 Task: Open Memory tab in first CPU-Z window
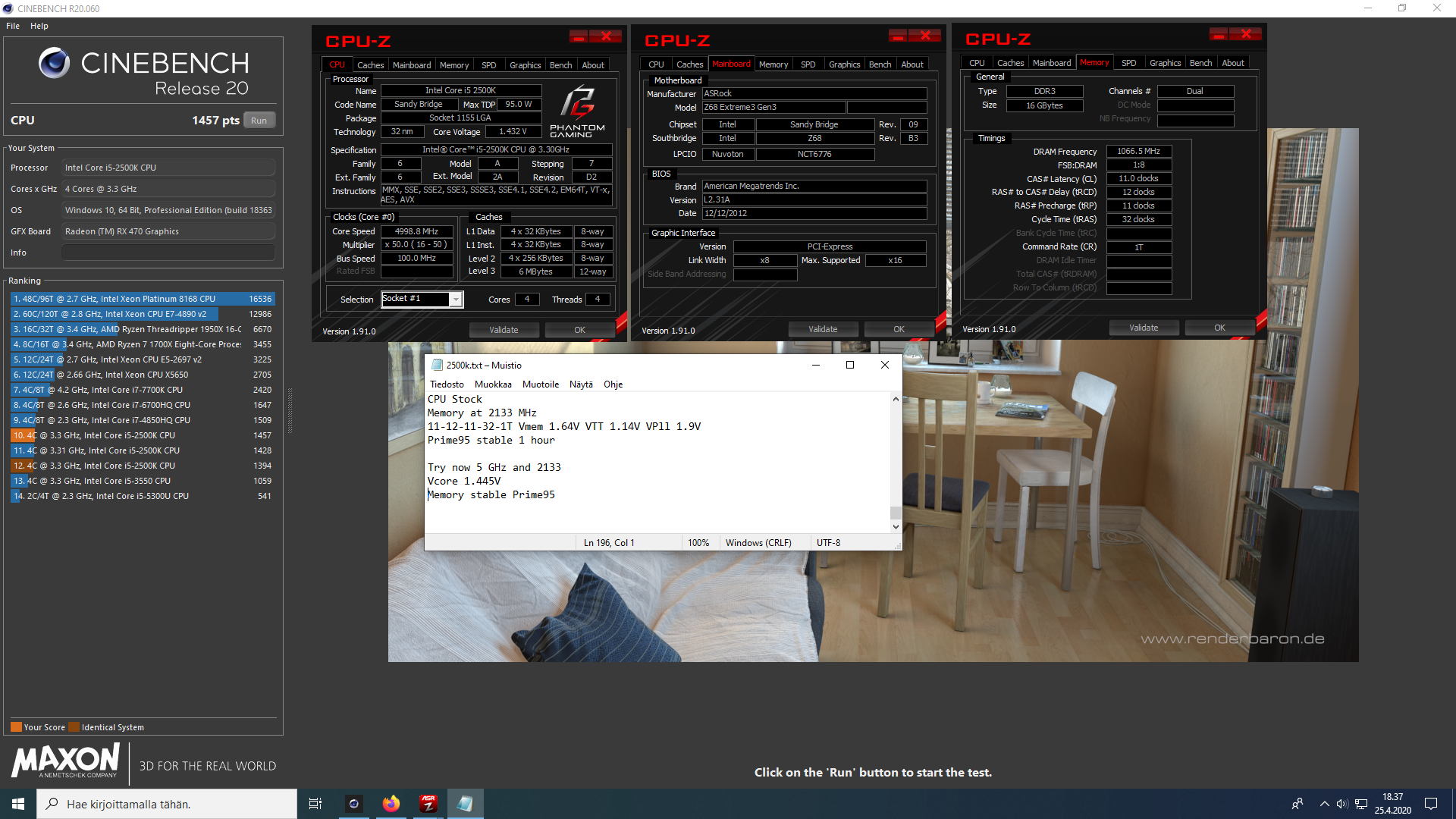(454, 65)
